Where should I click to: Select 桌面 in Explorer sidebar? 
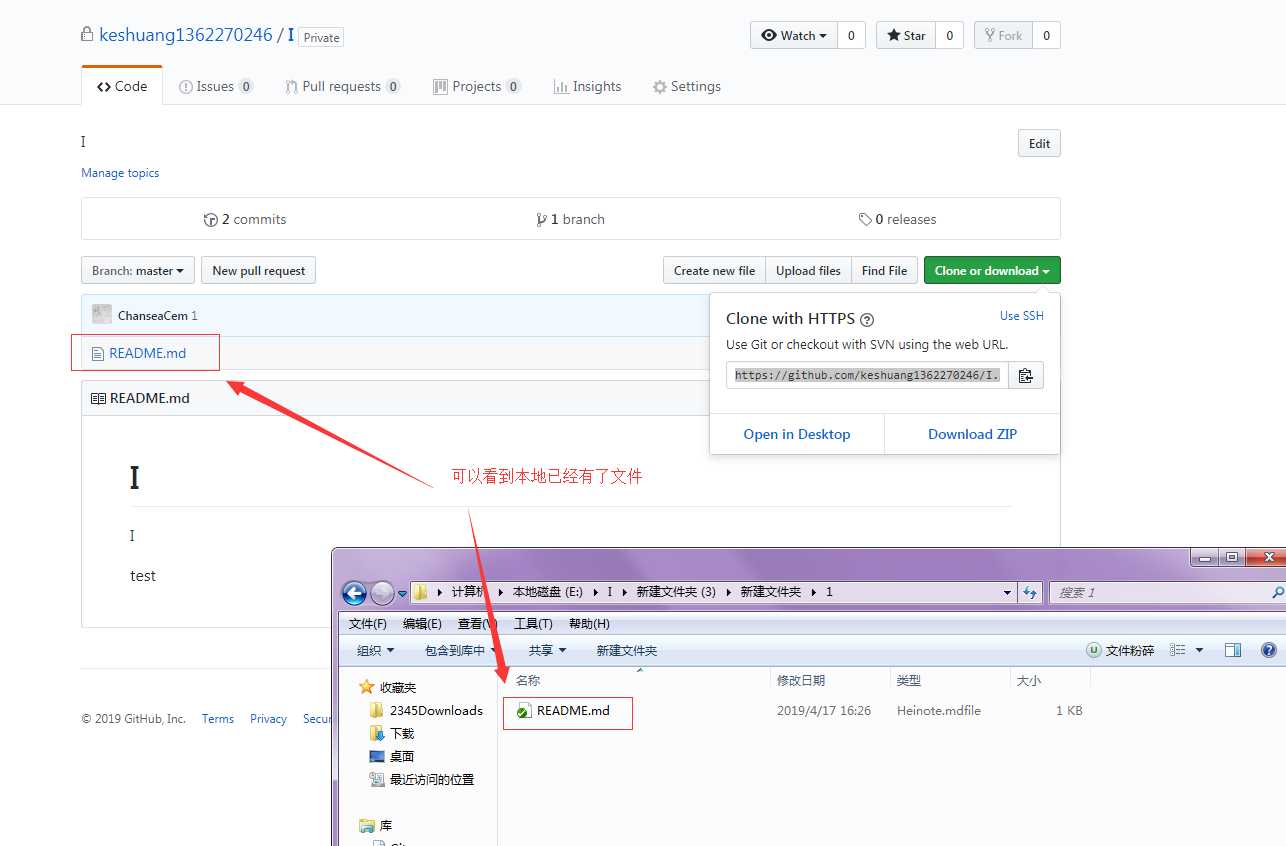coord(392,757)
